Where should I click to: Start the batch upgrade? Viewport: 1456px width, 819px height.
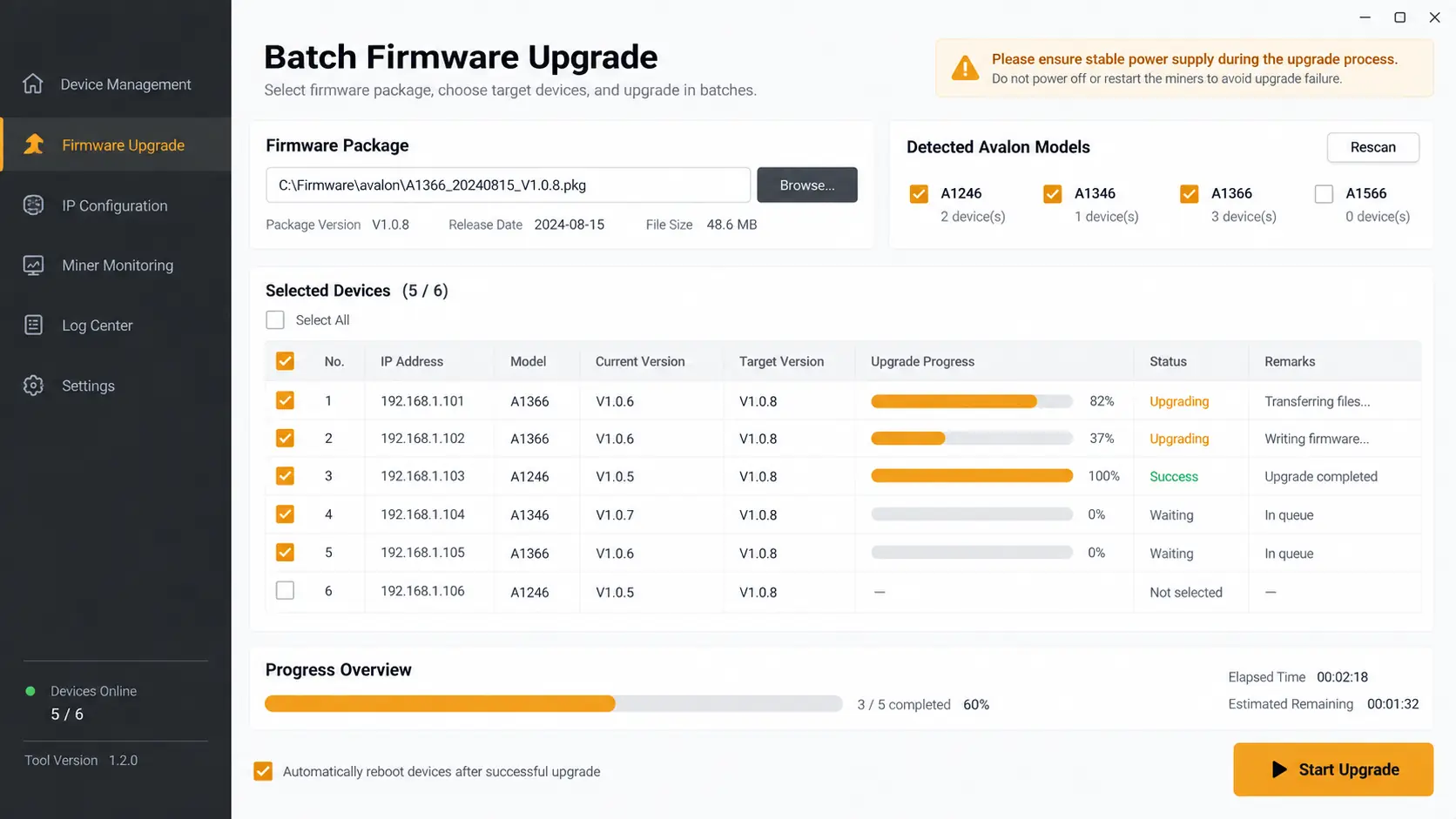coord(1333,769)
